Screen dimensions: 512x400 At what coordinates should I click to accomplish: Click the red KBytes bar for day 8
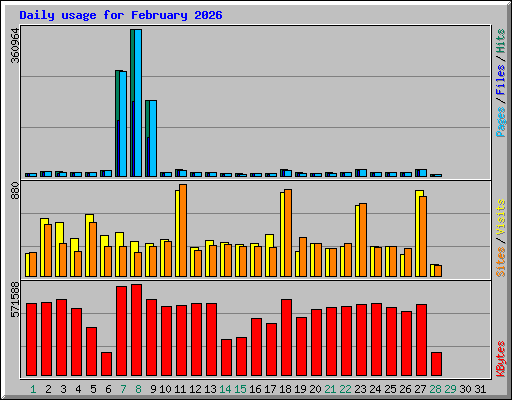[137, 330]
